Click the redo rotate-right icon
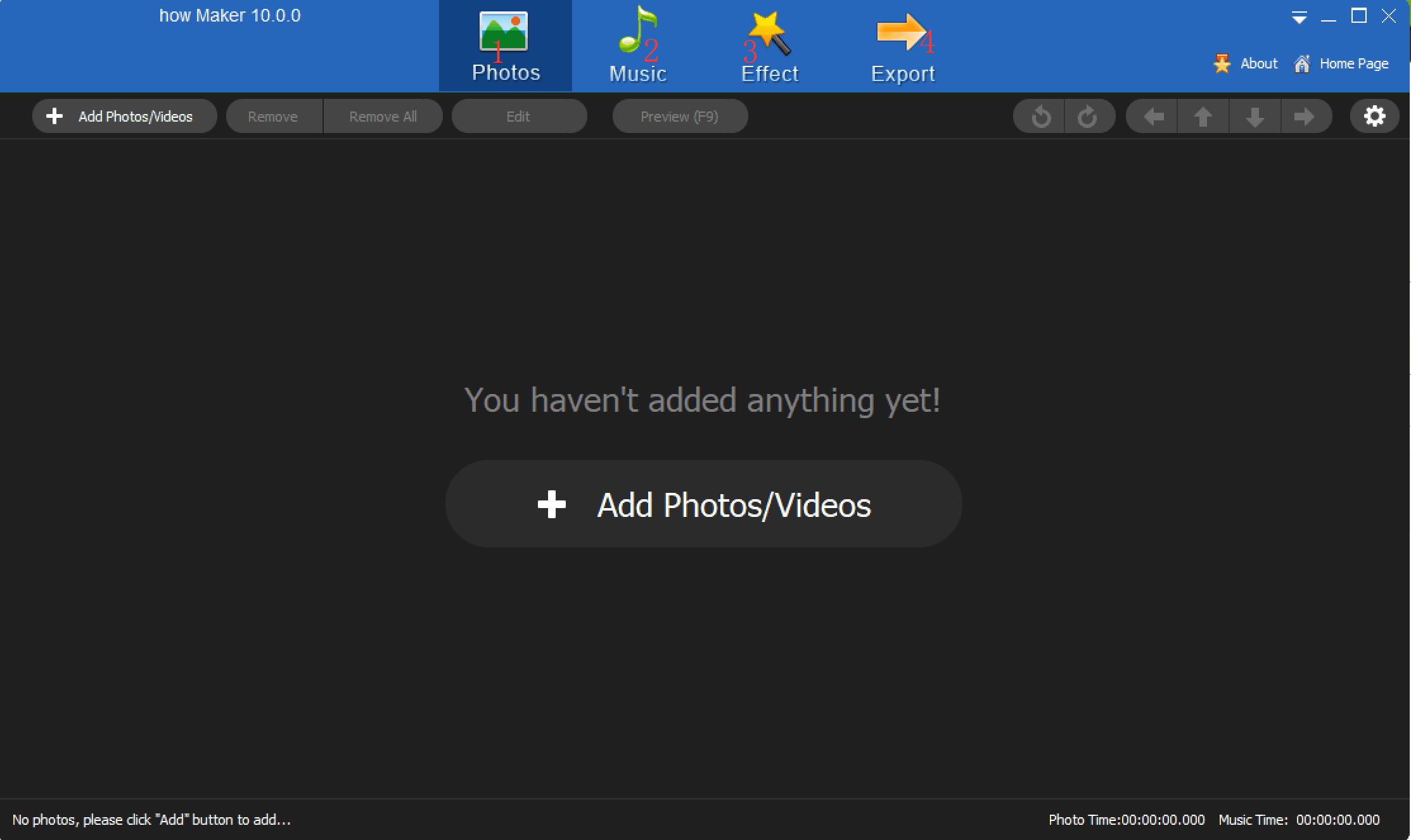 click(1090, 116)
